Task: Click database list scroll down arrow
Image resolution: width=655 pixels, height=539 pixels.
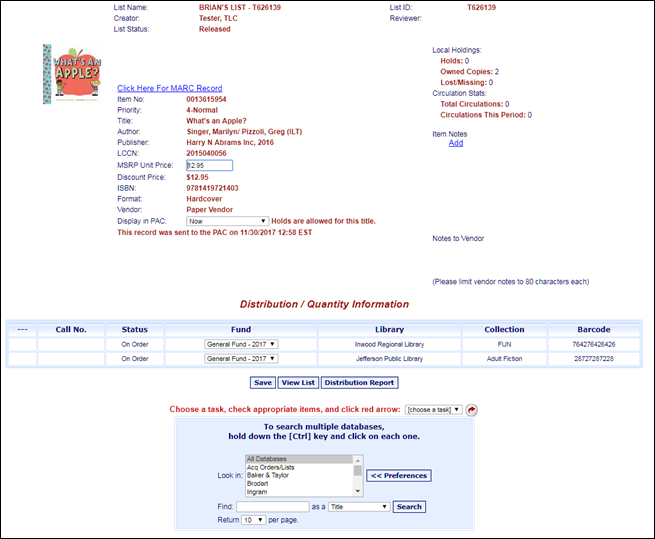Action: pos(358,491)
